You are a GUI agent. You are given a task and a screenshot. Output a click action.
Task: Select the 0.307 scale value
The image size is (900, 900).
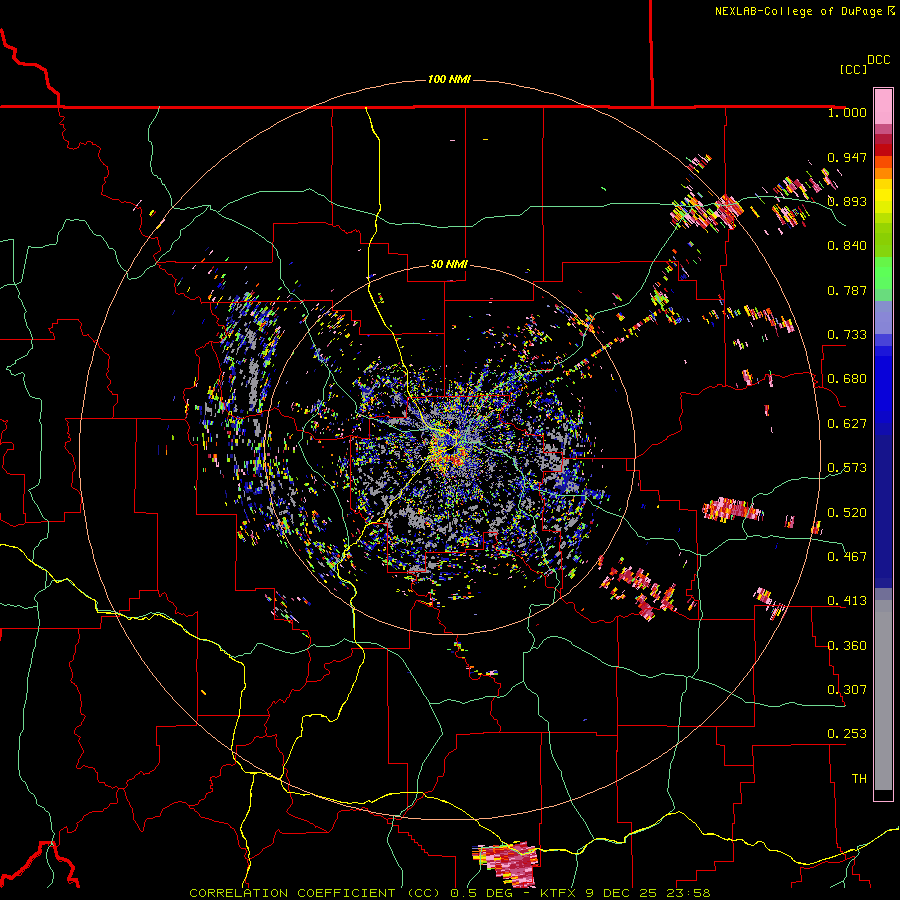[x=847, y=690]
